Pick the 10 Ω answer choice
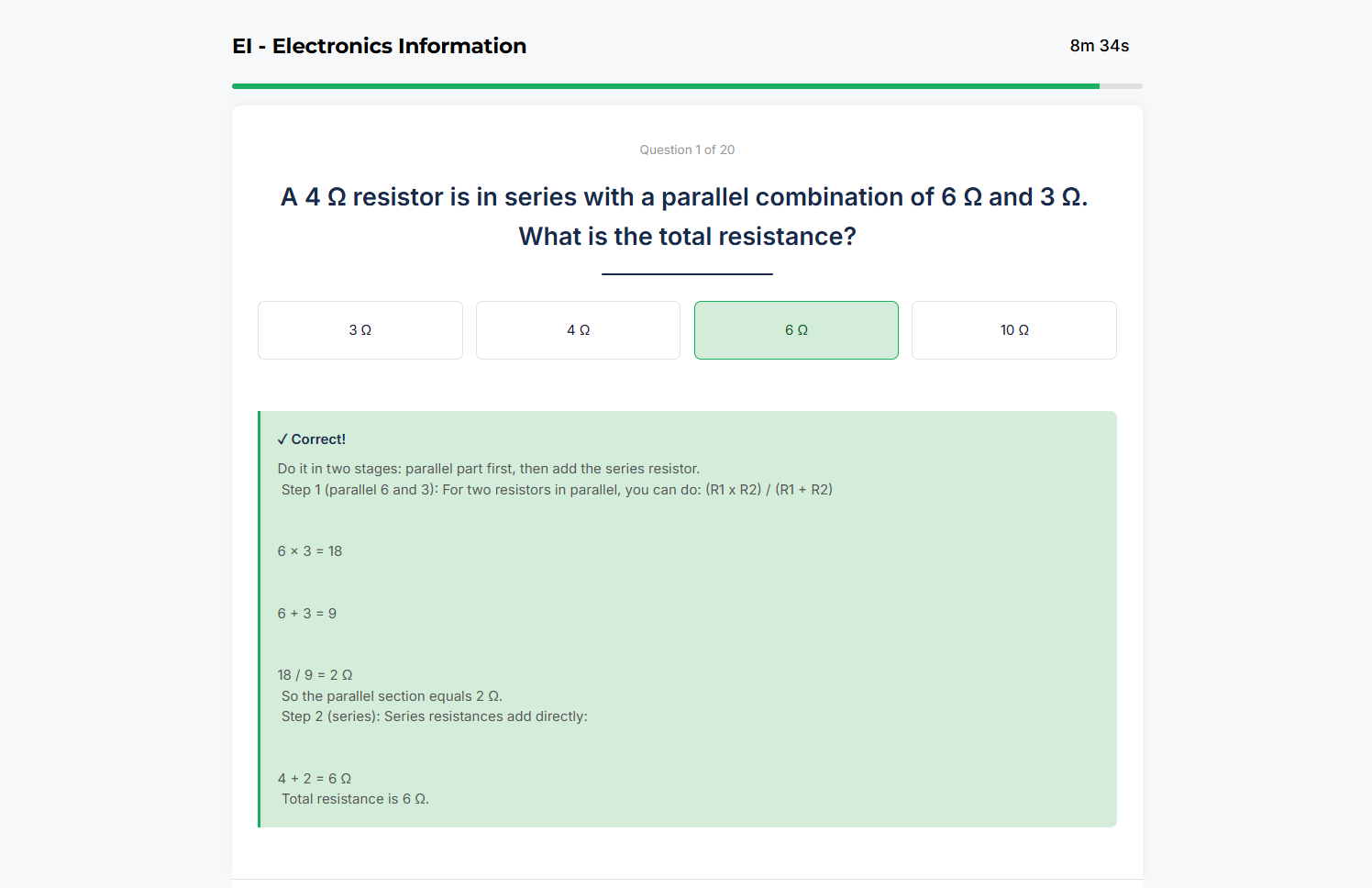The image size is (1372, 888). point(1013,329)
